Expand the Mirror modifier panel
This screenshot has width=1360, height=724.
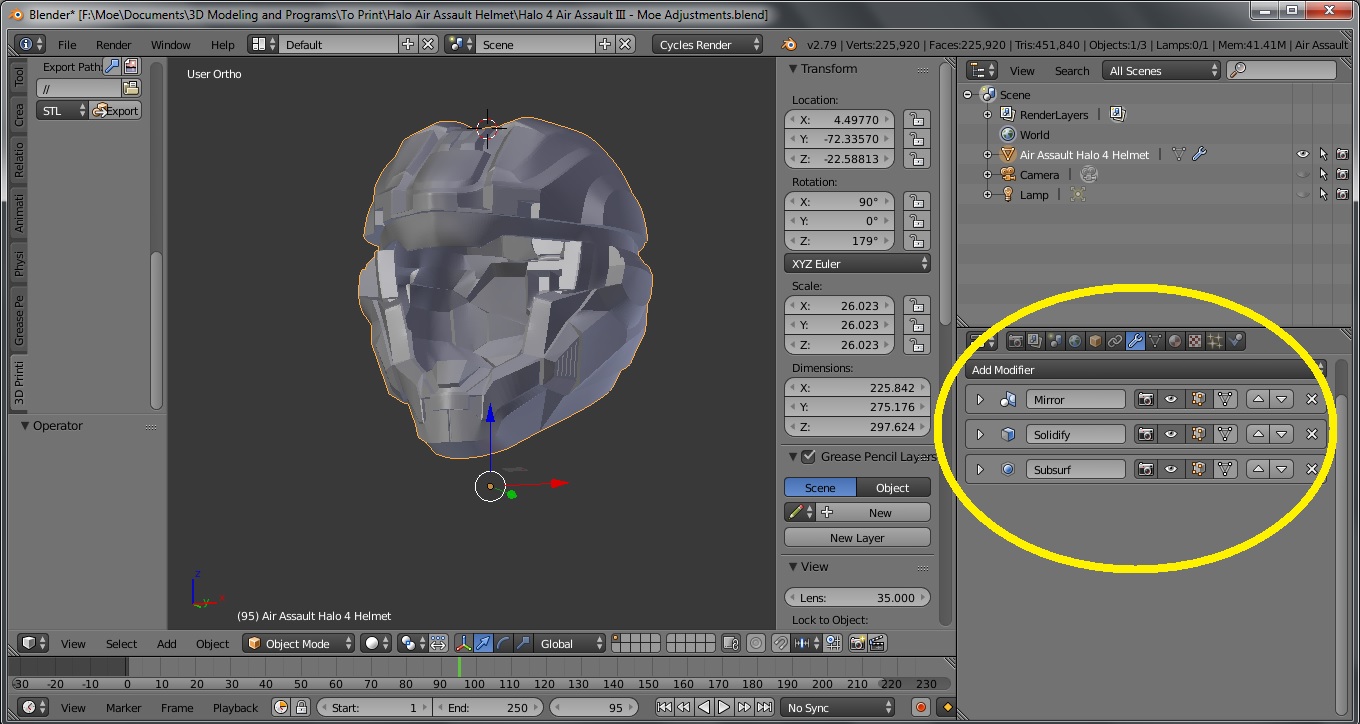(980, 399)
